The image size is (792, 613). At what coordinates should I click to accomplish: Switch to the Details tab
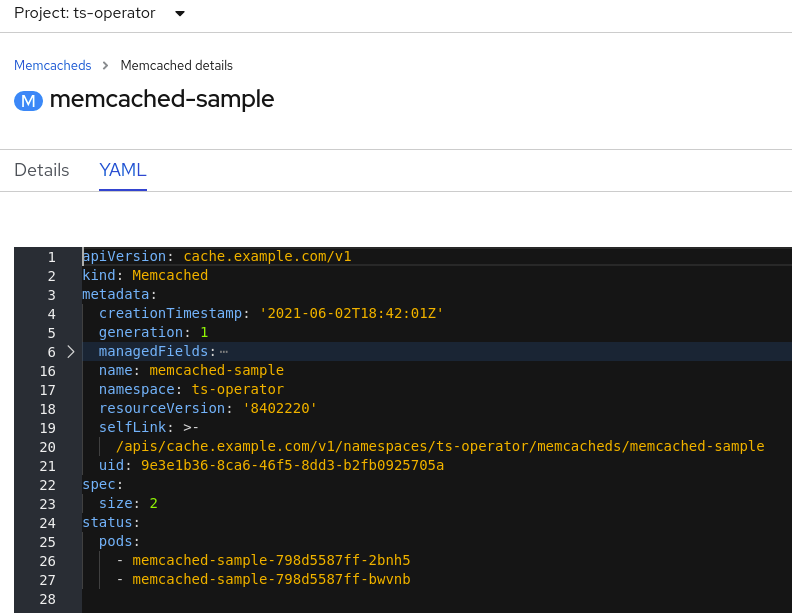tap(42, 170)
